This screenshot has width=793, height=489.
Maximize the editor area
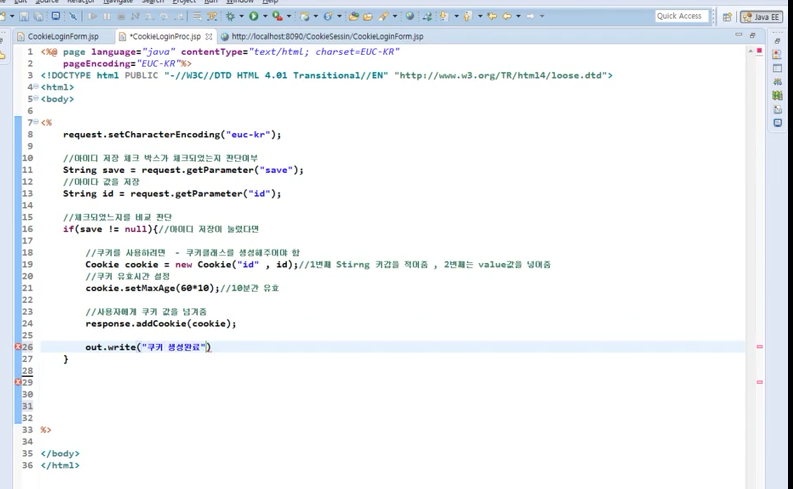tap(753, 35)
